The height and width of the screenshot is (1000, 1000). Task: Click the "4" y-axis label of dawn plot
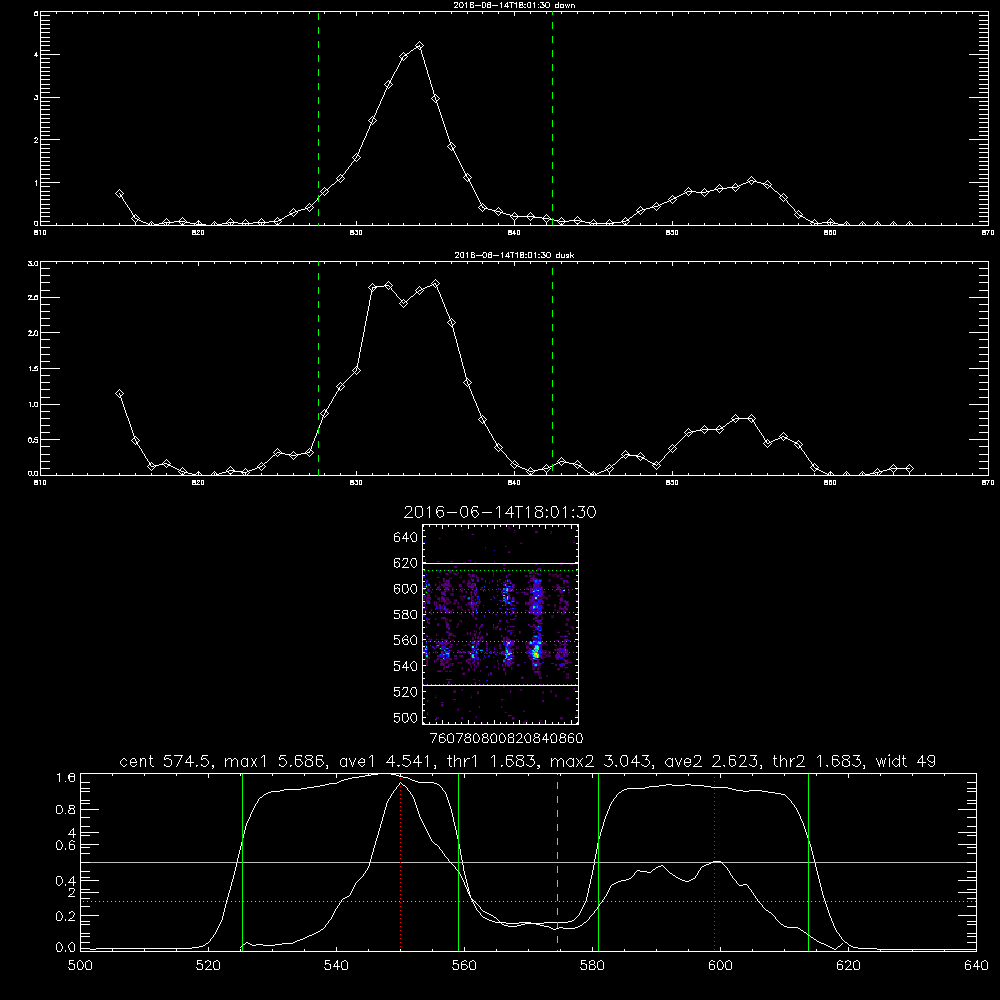click(36, 55)
